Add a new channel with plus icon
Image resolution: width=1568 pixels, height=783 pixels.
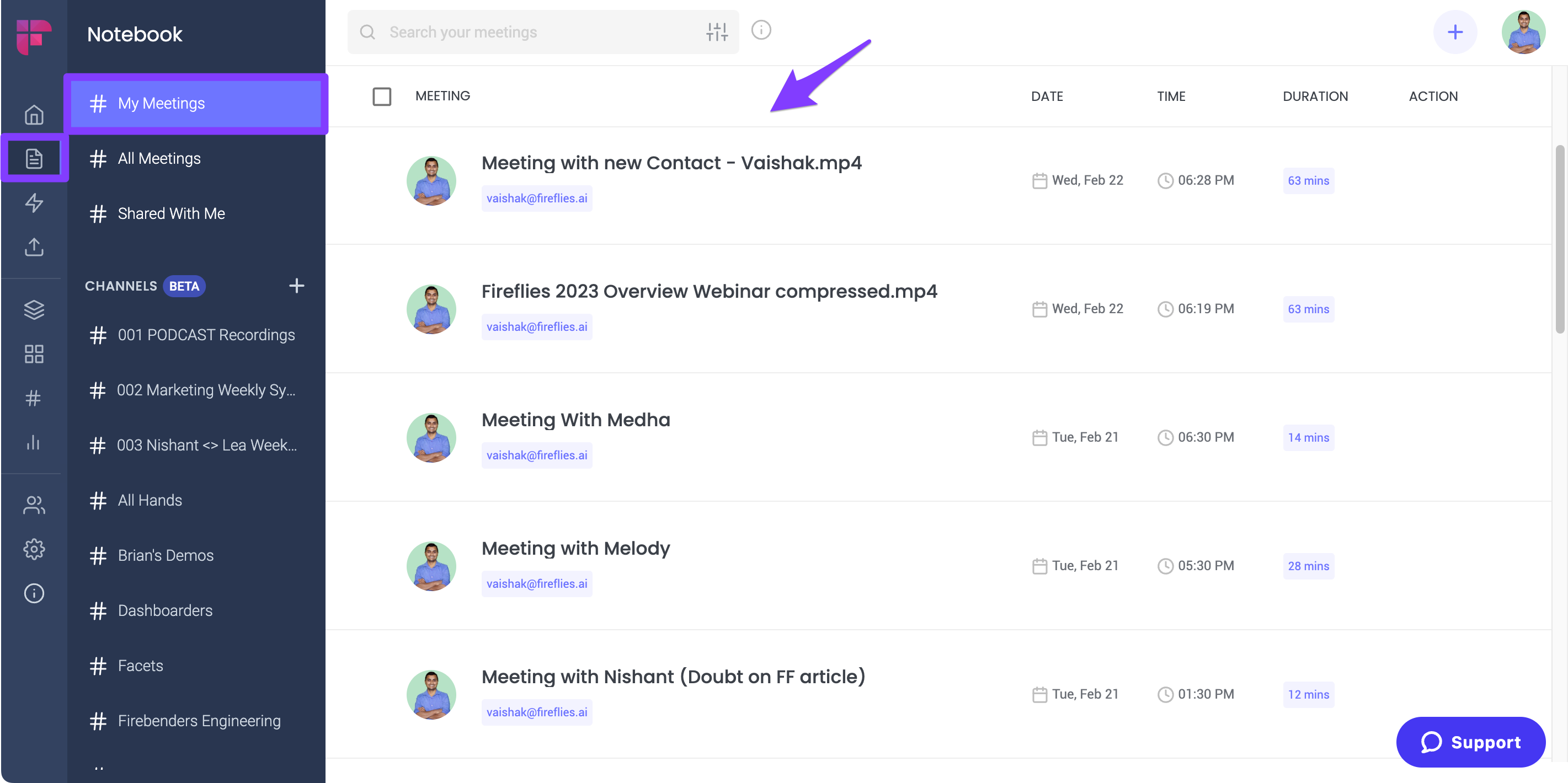click(296, 285)
